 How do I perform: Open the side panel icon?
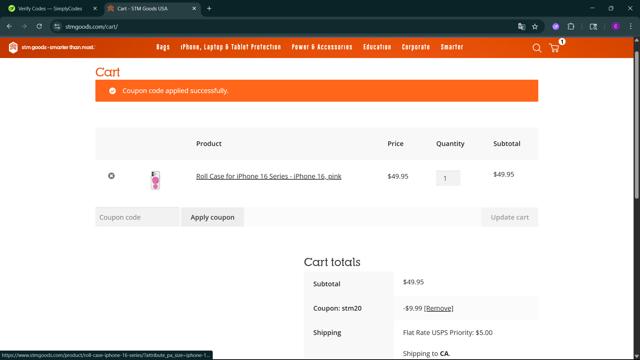click(x=593, y=27)
